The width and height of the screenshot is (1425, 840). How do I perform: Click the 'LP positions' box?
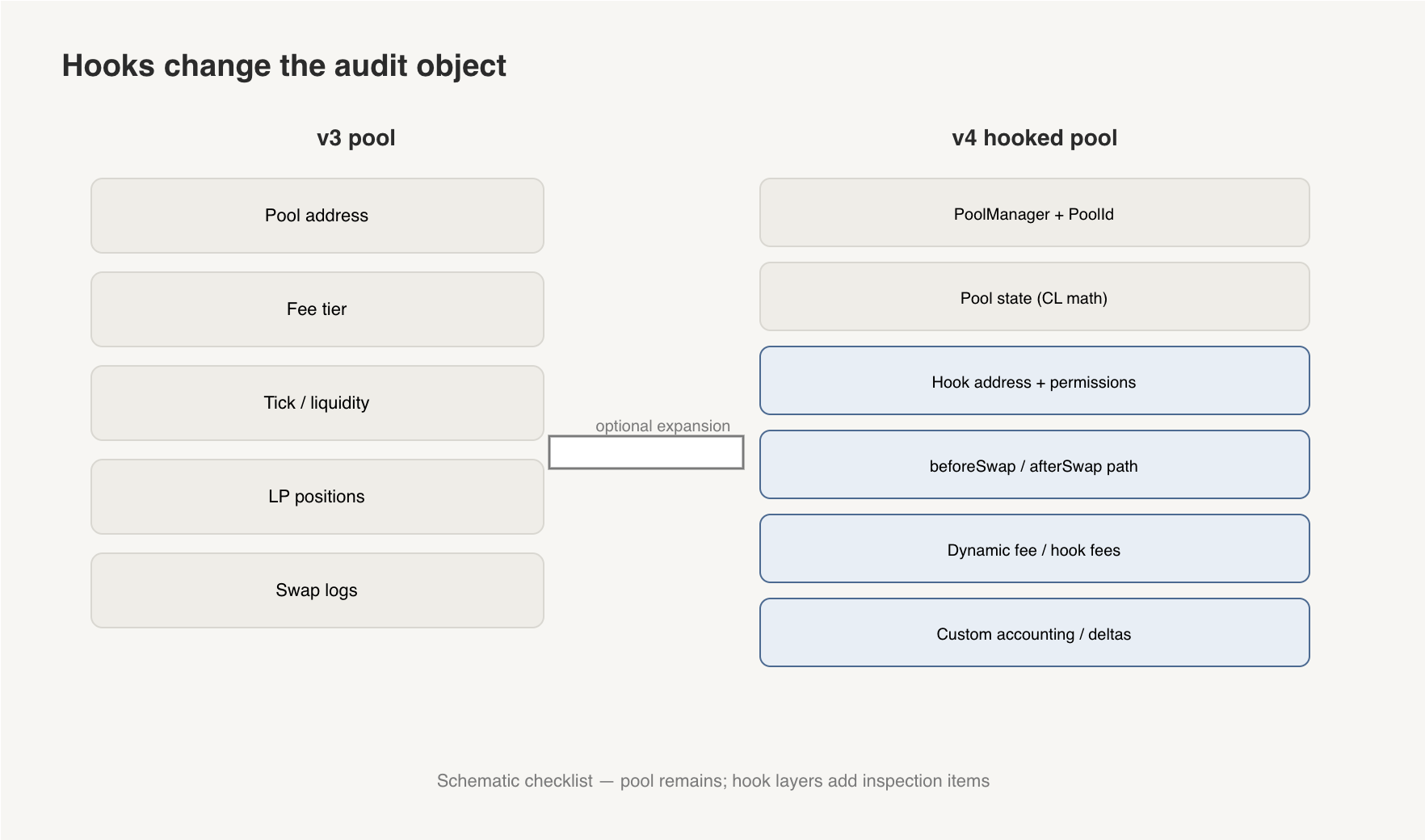click(x=317, y=497)
